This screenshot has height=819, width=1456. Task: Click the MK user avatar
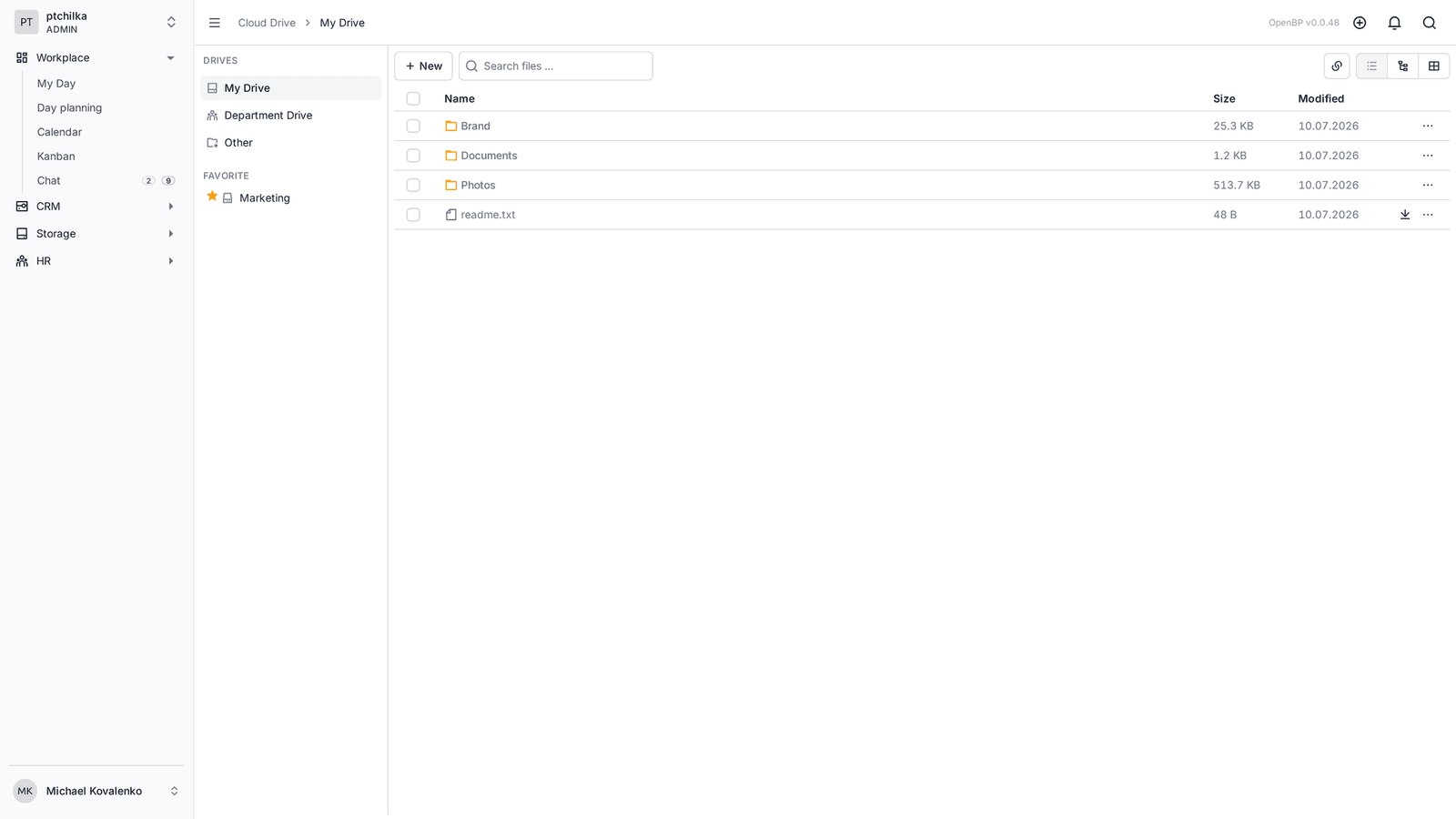tap(25, 791)
